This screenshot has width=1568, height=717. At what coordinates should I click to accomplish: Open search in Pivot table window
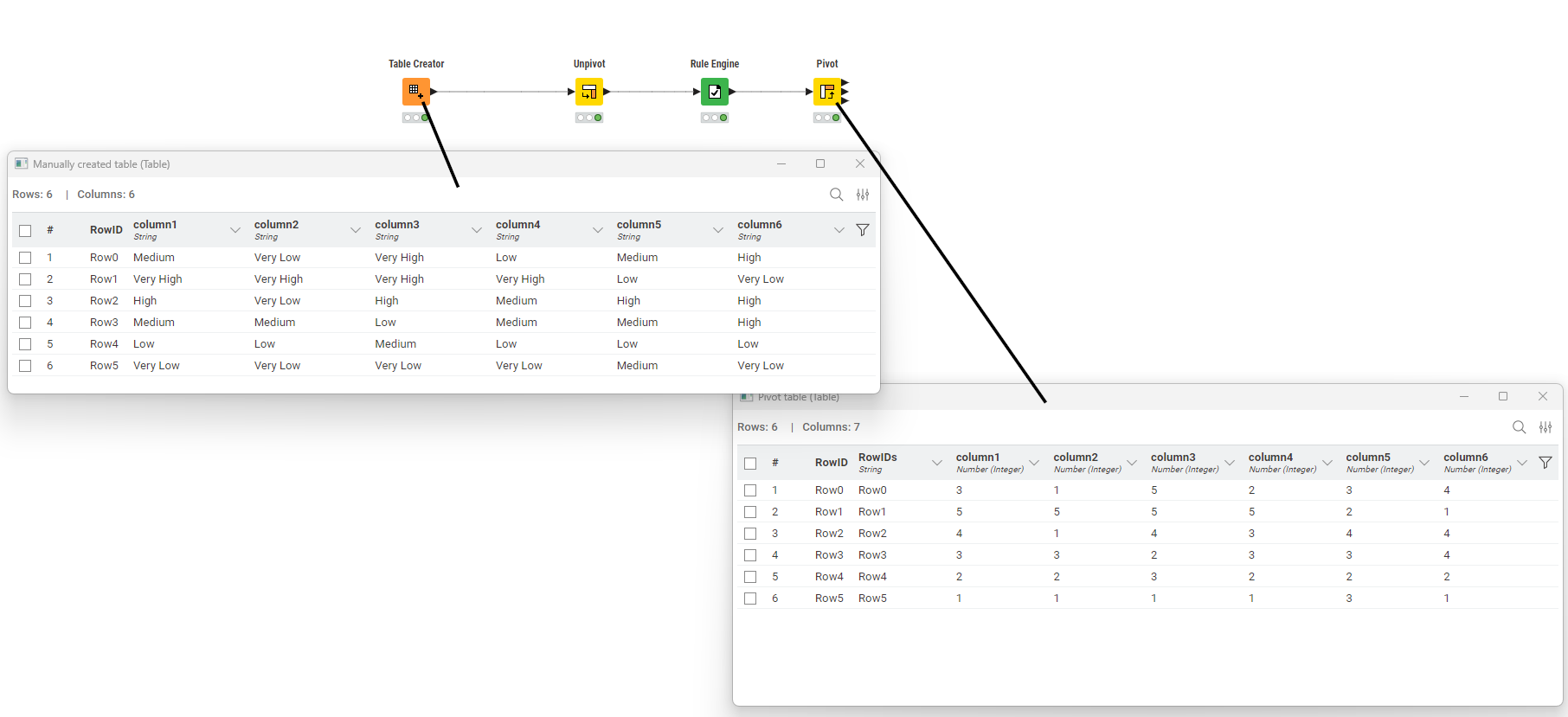click(x=1519, y=427)
